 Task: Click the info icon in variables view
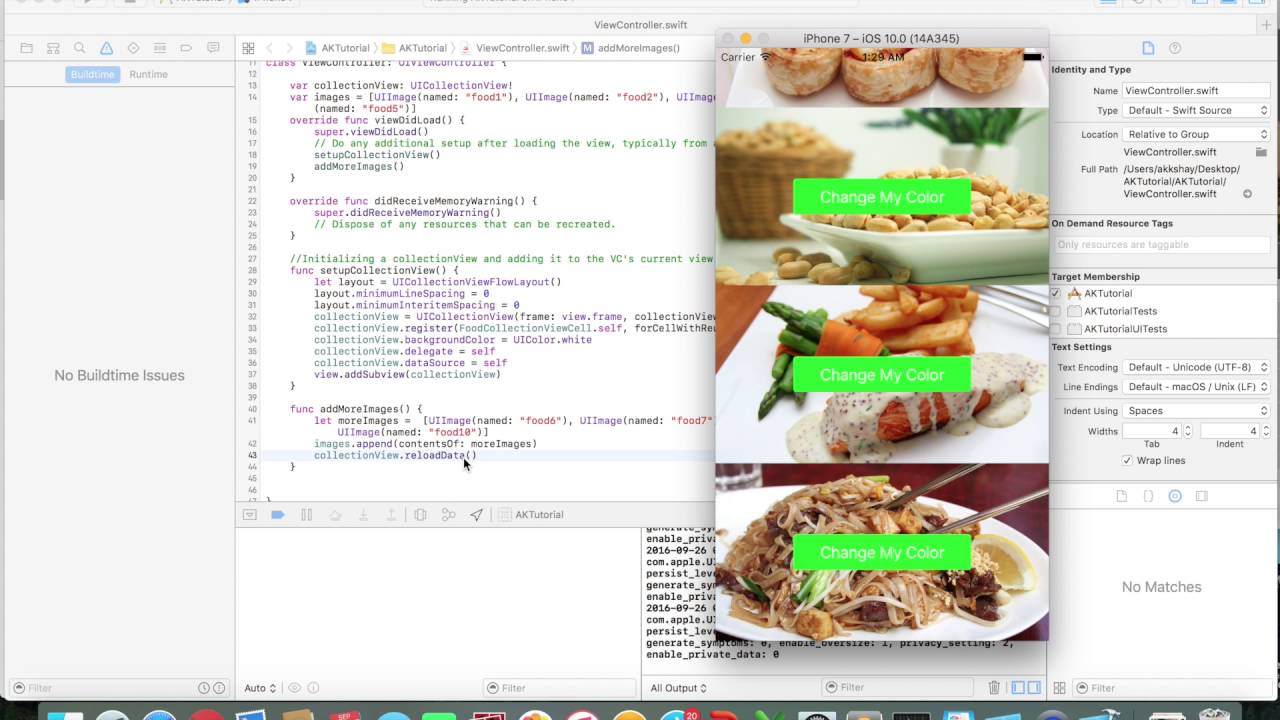pyautogui.click(x=313, y=688)
